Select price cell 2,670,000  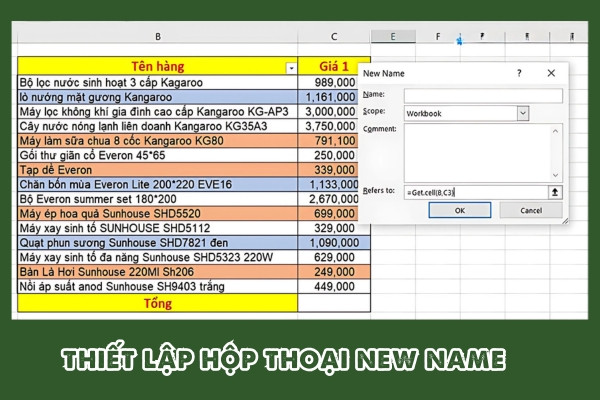pos(328,199)
